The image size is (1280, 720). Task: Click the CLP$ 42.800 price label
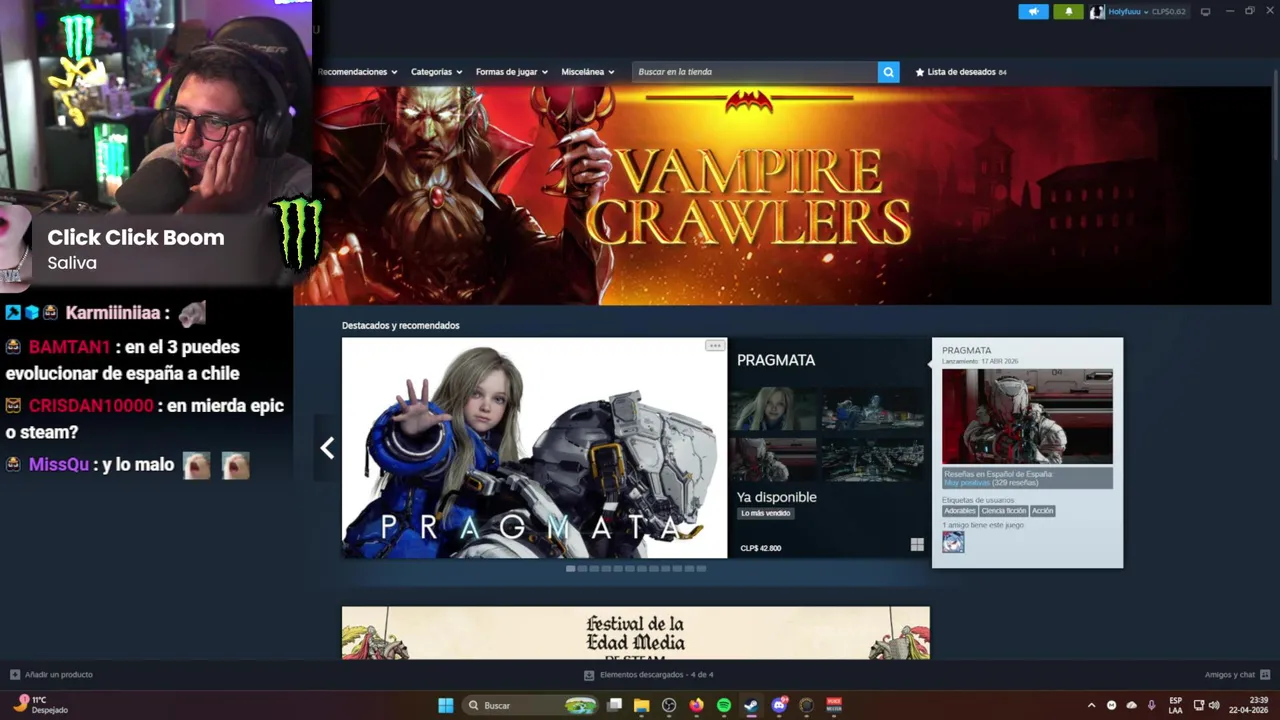point(761,548)
